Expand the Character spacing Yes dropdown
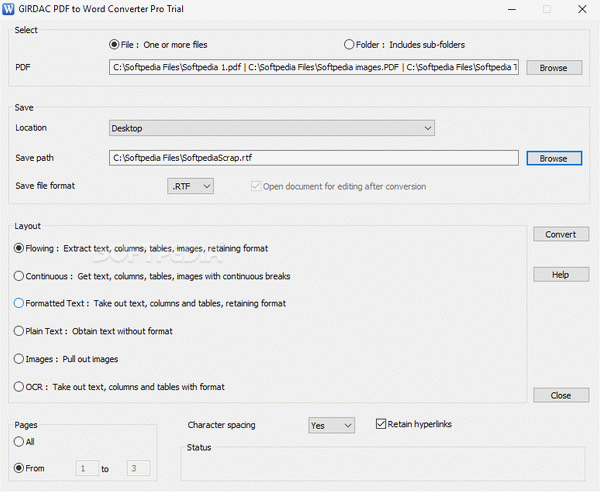Viewport: 600px width, 492px height. pyautogui.click(x=331, y=425)
